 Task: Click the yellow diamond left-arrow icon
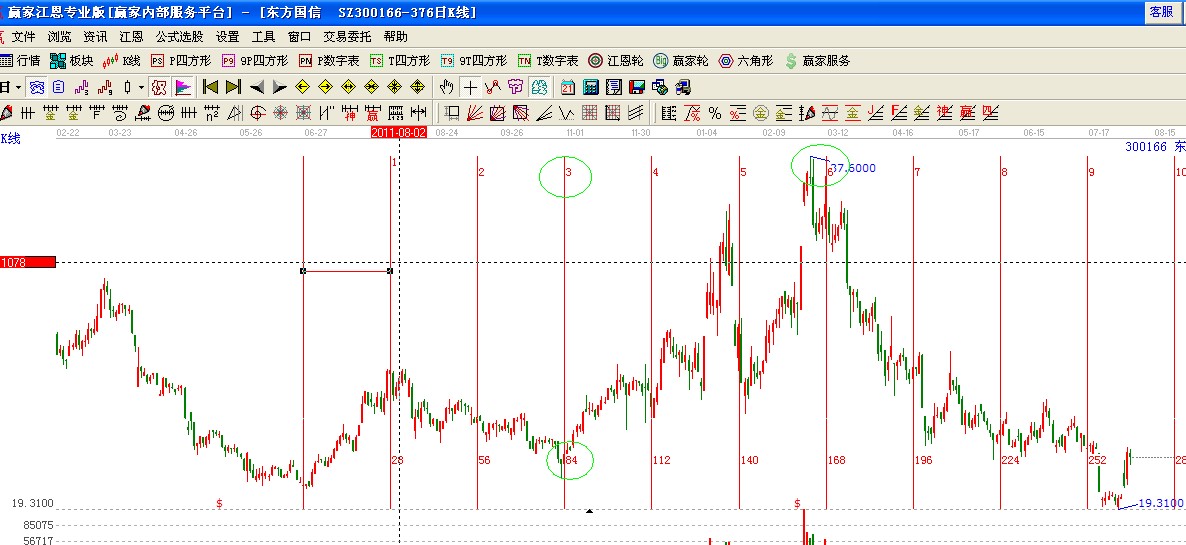click(301, 87)
